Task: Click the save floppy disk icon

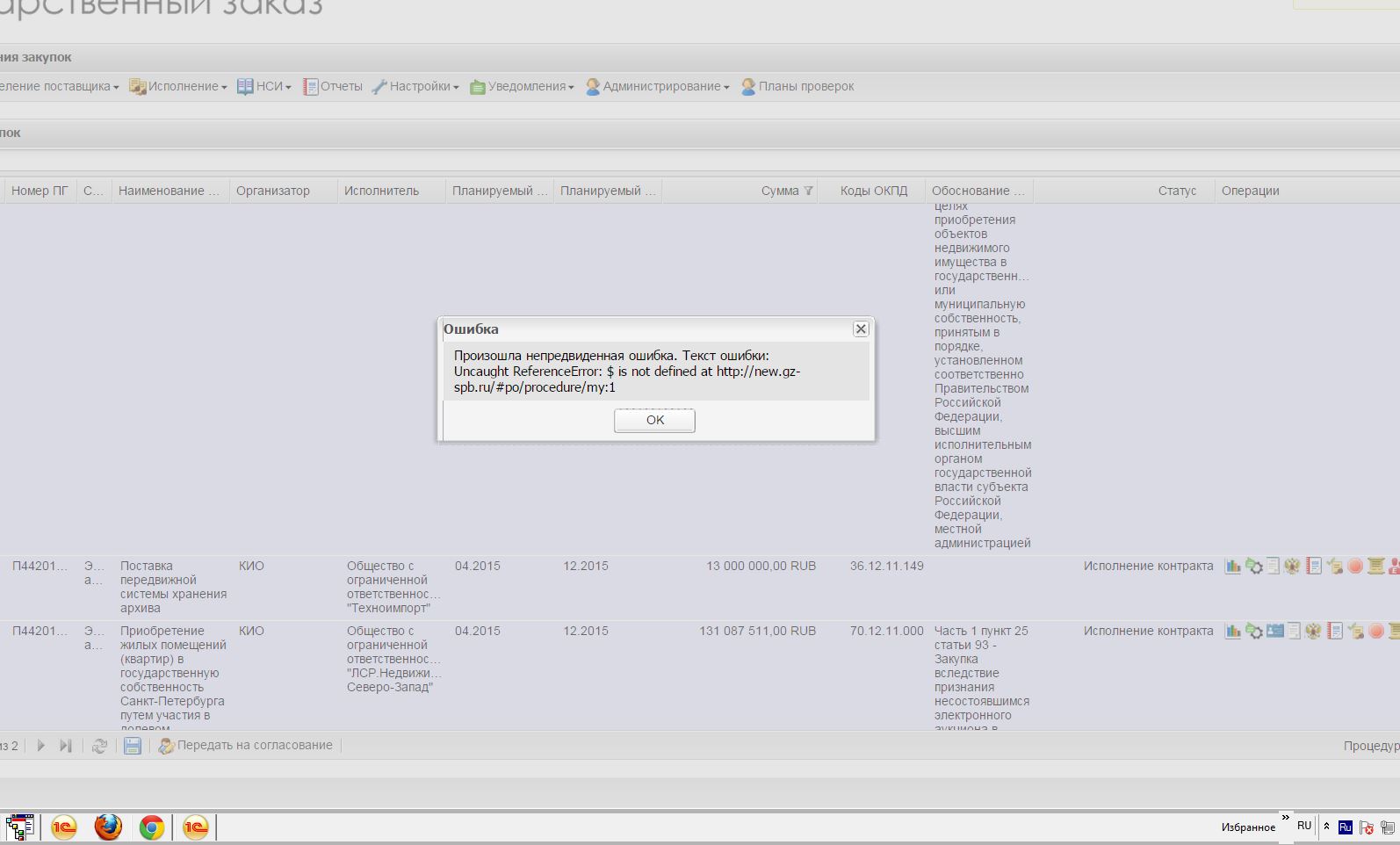Action: [x=133, y=746]
